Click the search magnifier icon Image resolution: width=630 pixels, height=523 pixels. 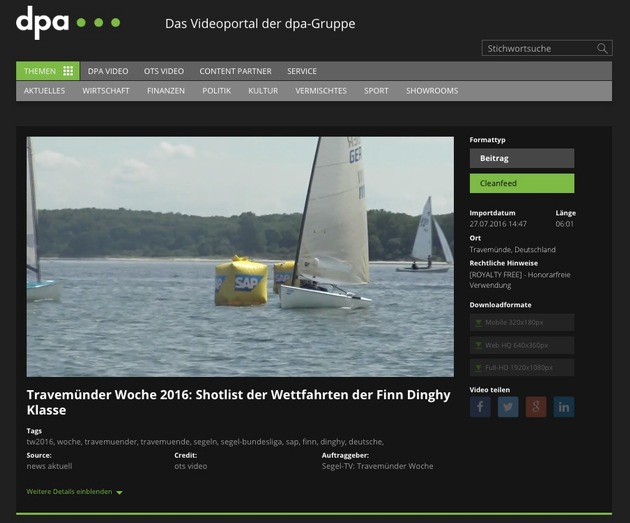[602, 48]
